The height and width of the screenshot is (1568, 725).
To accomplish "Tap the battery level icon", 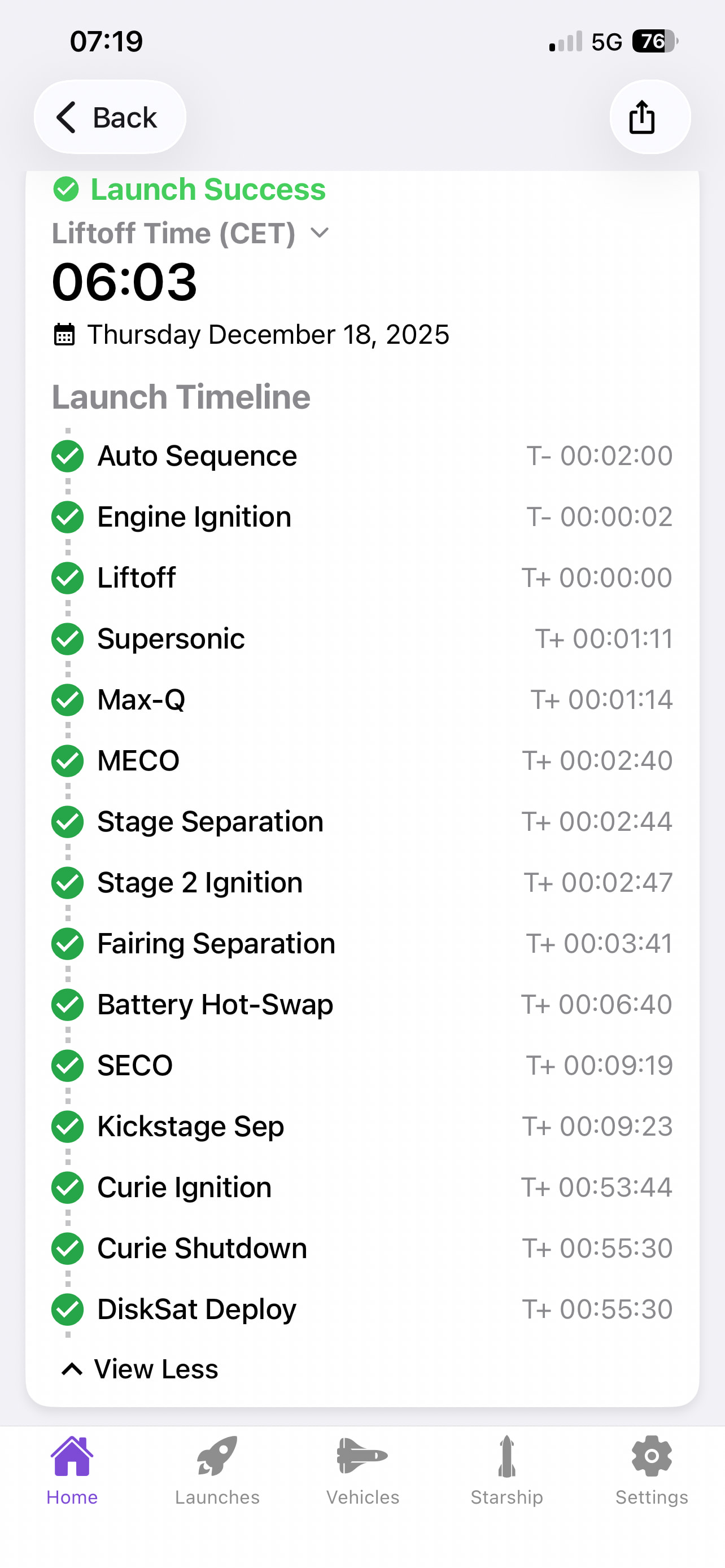I will click(655, 41).
